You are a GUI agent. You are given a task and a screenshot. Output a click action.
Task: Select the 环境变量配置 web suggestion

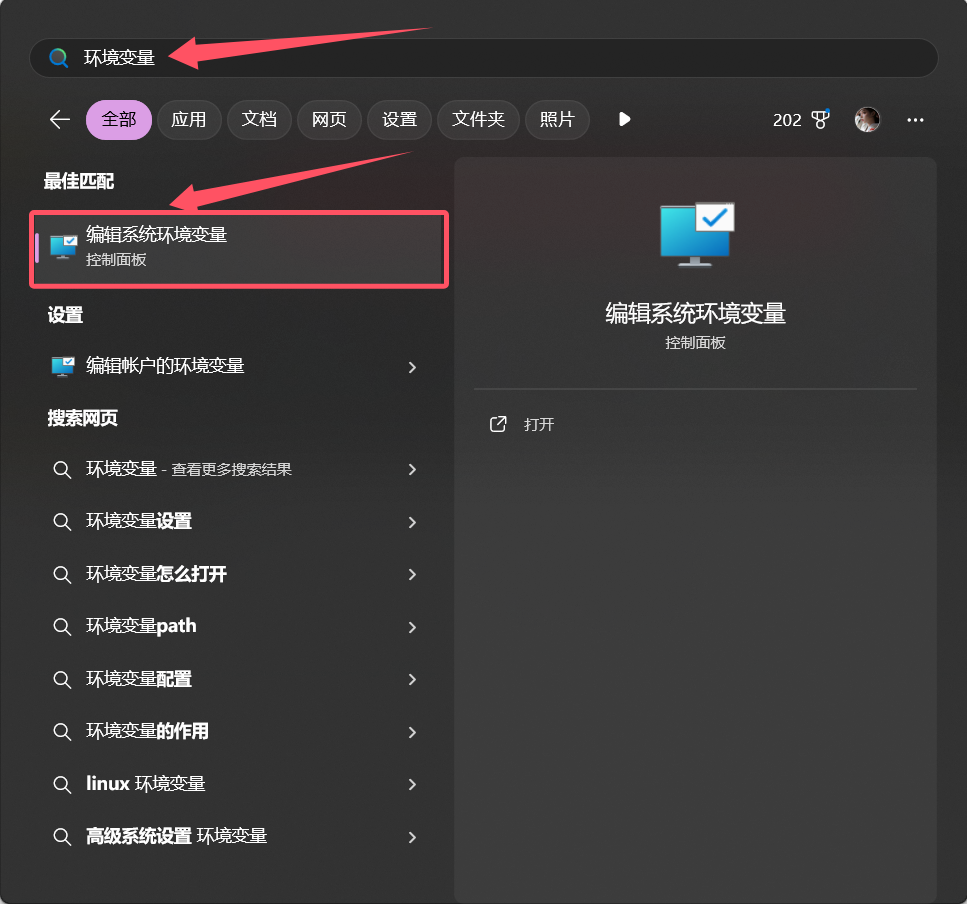[235, 680]
